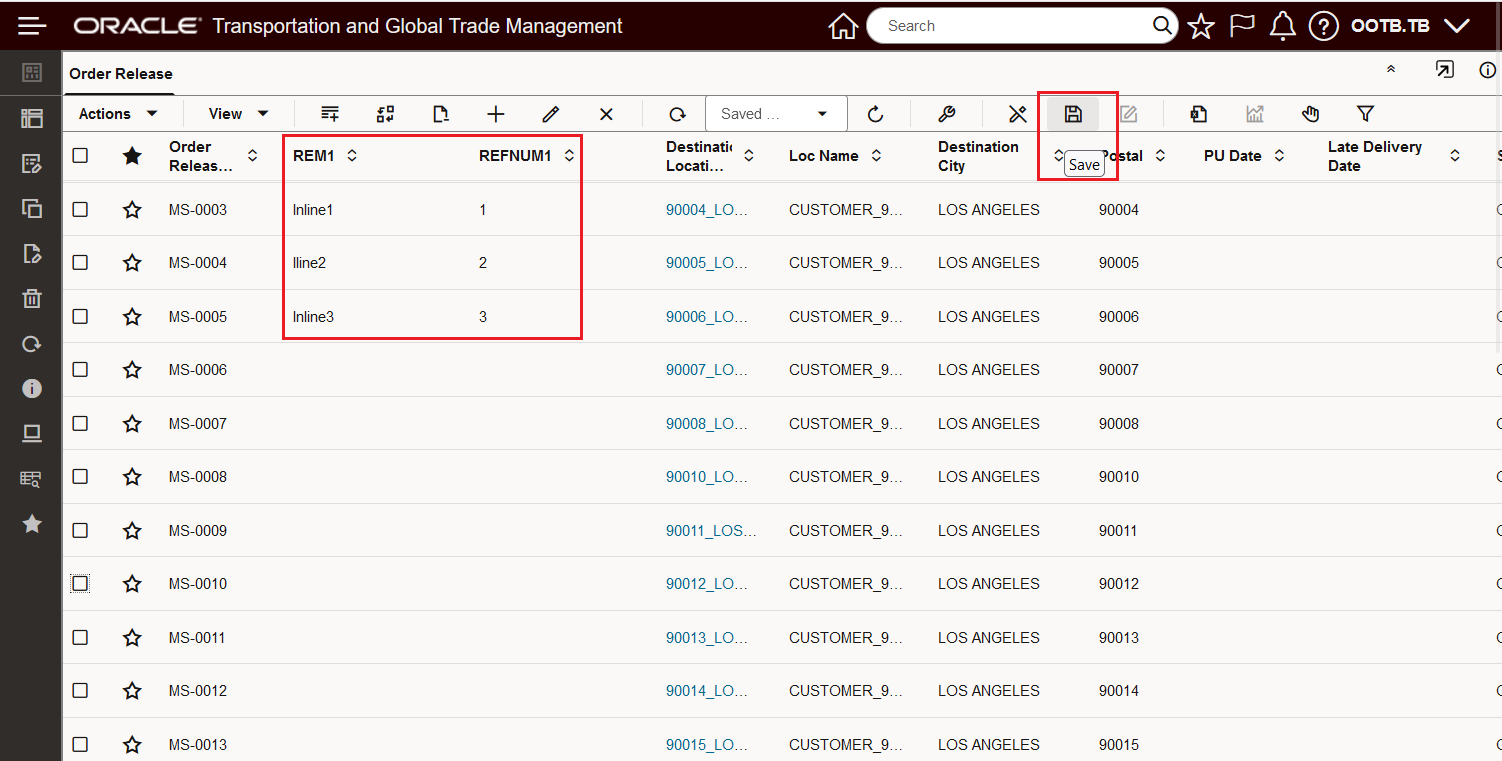The width and height of the screenshot is (1502, 761).
Task: Check the box for MS-0003
Action: point(80,209)
